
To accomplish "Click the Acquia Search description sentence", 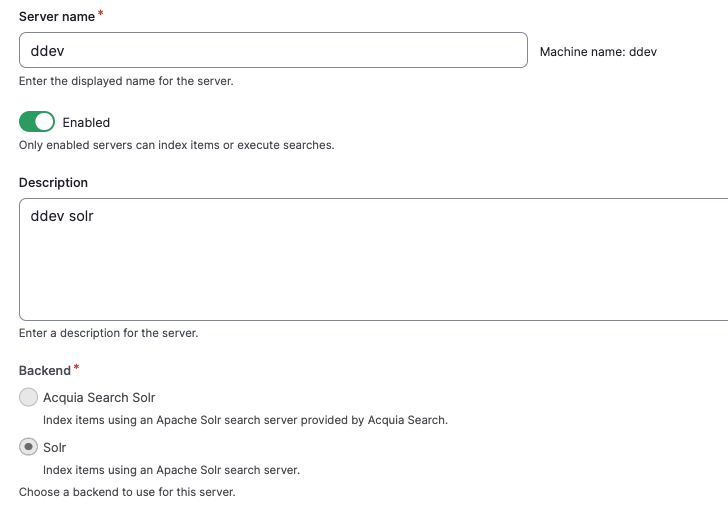I will point(245,420).
